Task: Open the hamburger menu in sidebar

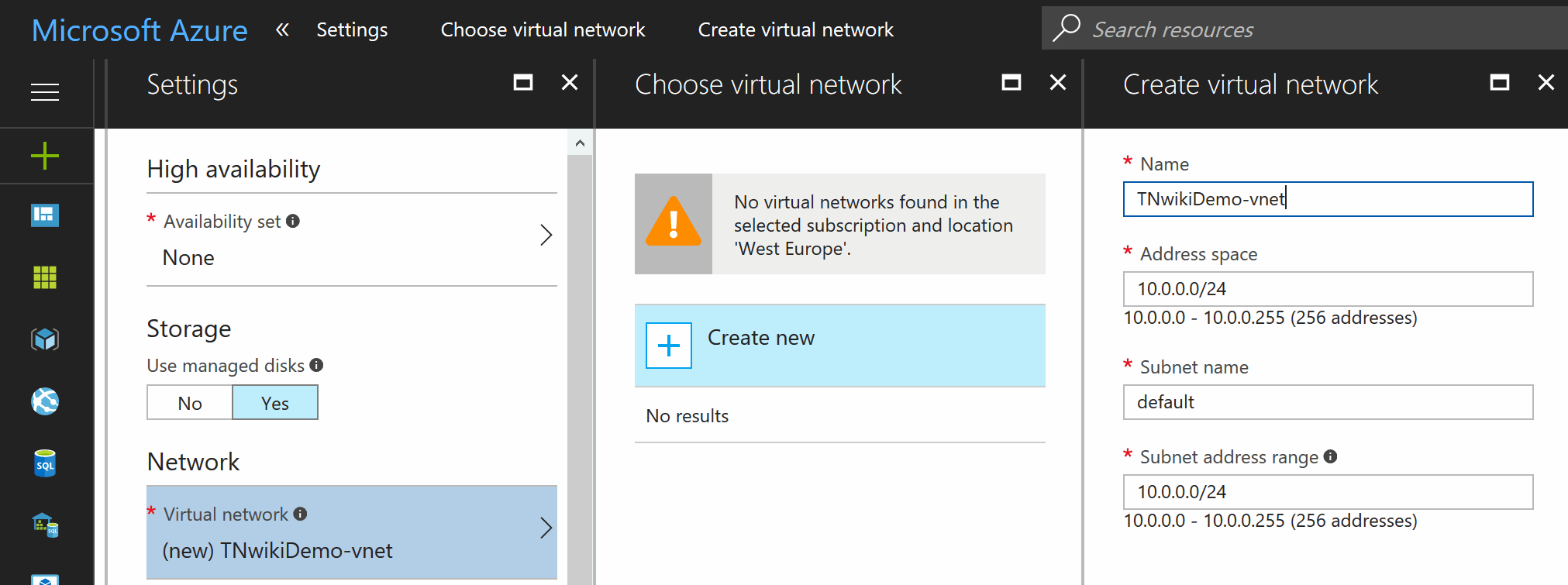Action: (45, 92)
